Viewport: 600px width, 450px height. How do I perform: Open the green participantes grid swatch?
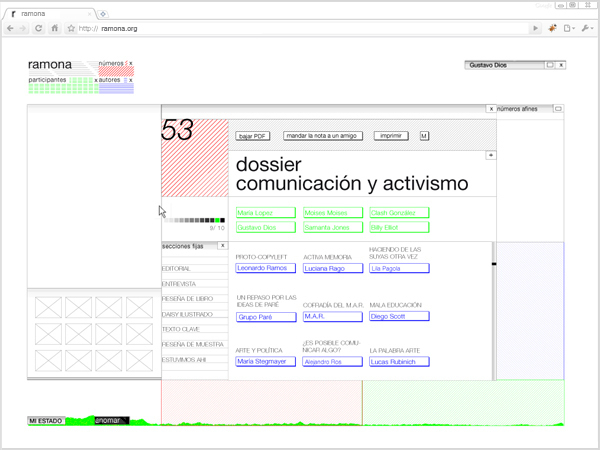[63, 88]
